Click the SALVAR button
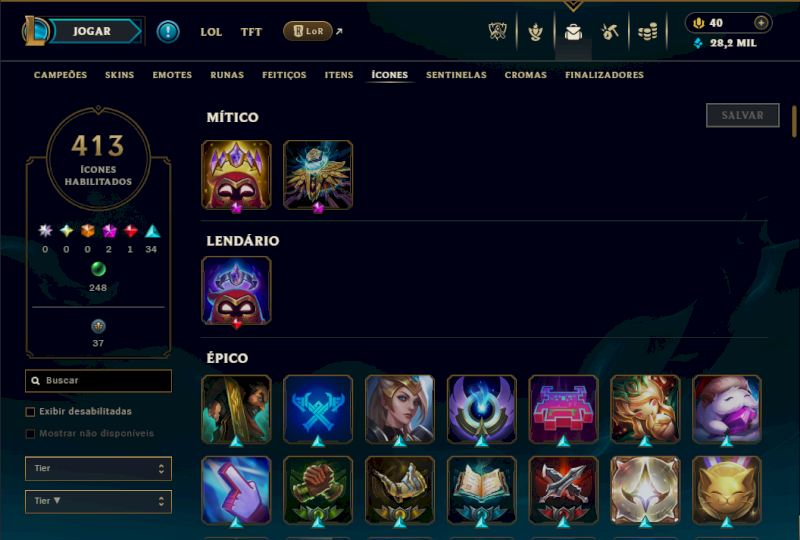This screenshot has width=800, height=540. (x=743, y=115)
